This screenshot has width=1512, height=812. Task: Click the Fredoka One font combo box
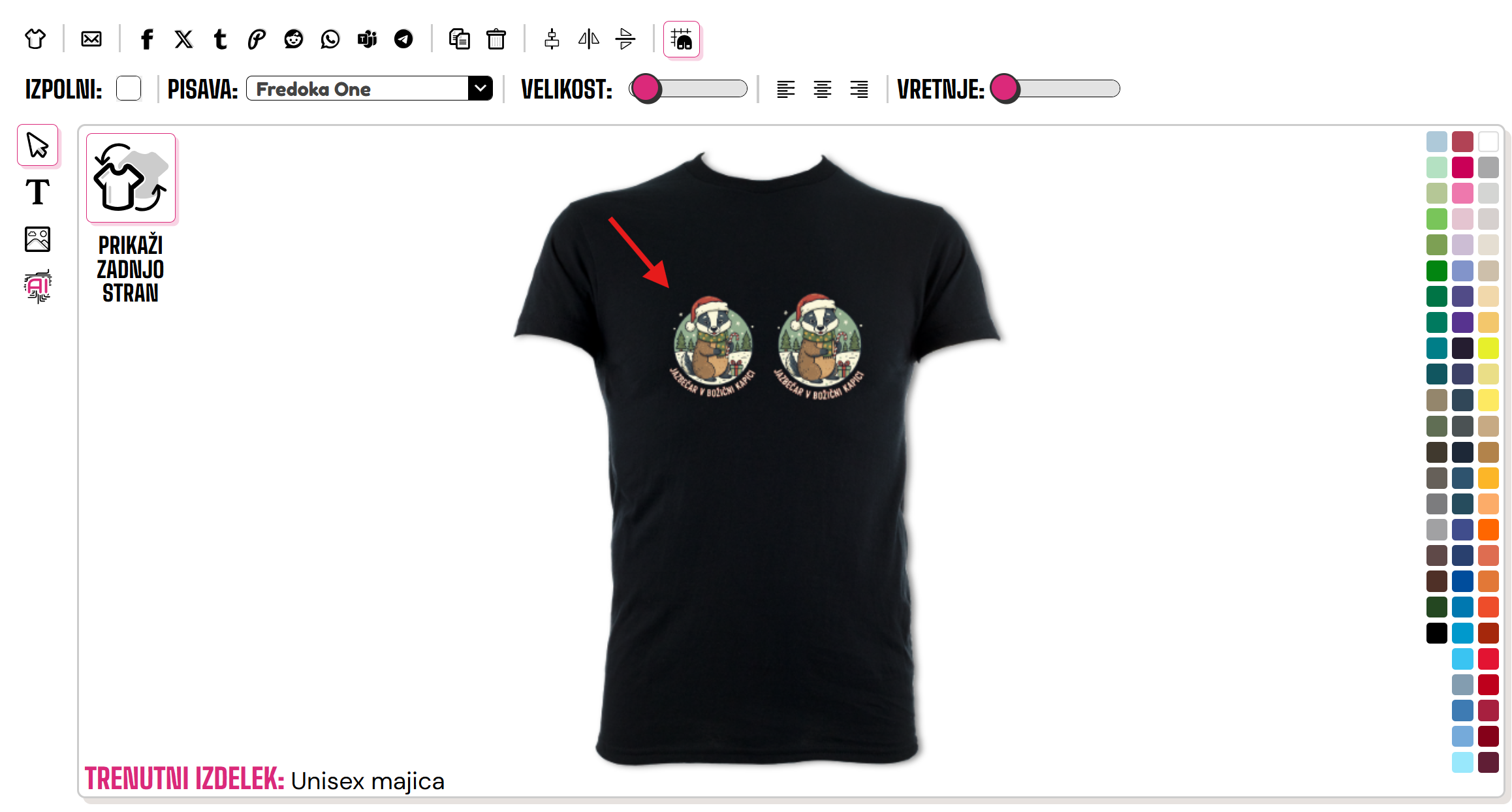[x=370, y=88]
